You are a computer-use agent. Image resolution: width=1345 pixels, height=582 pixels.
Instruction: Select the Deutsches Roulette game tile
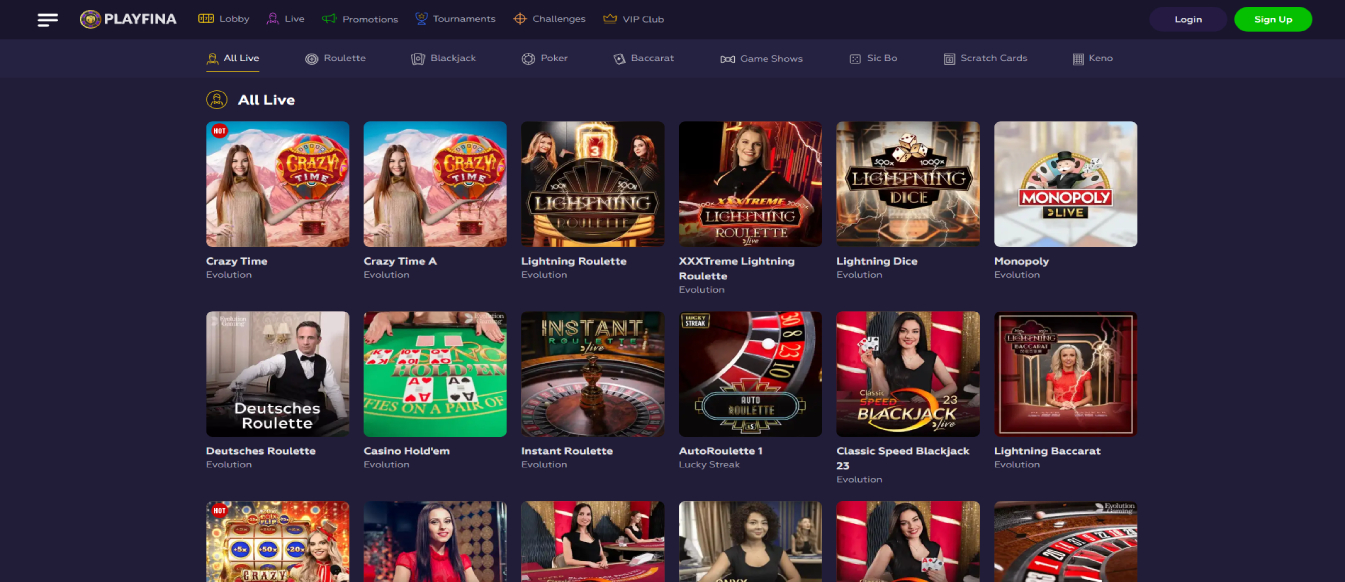point(277,374)
